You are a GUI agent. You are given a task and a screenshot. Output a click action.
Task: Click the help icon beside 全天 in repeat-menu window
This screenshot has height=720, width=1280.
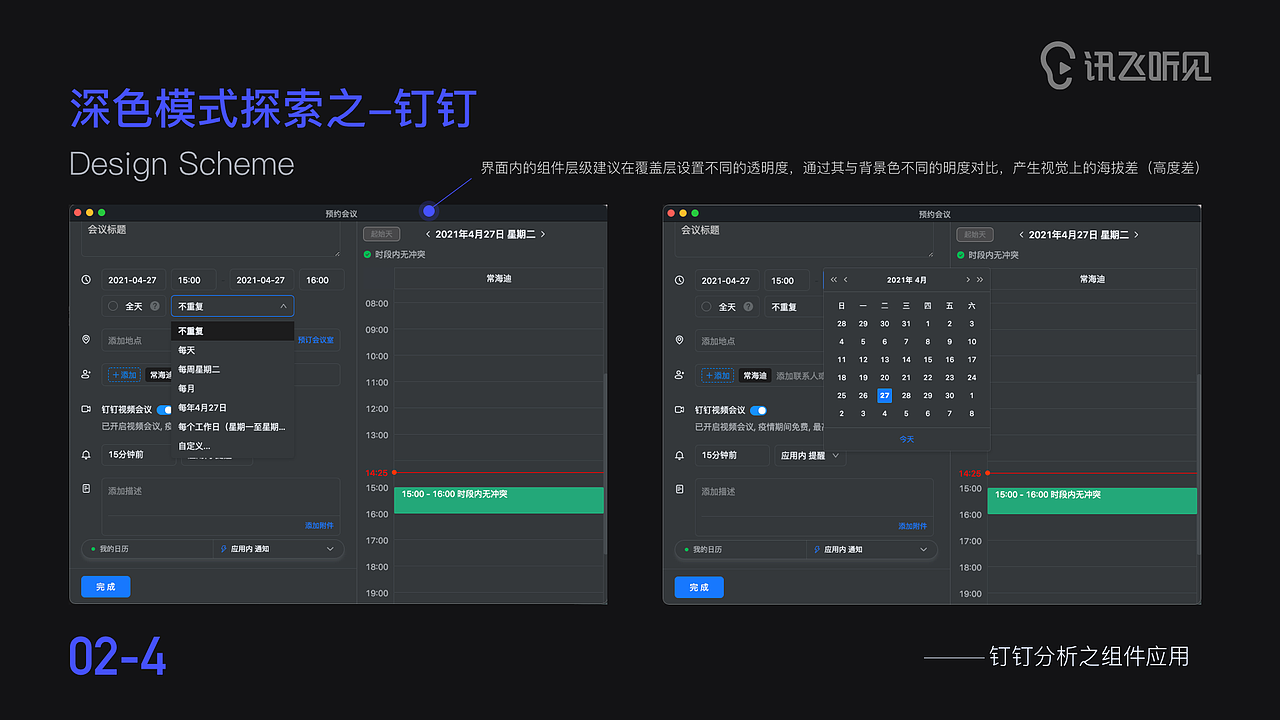pos(155,306)
